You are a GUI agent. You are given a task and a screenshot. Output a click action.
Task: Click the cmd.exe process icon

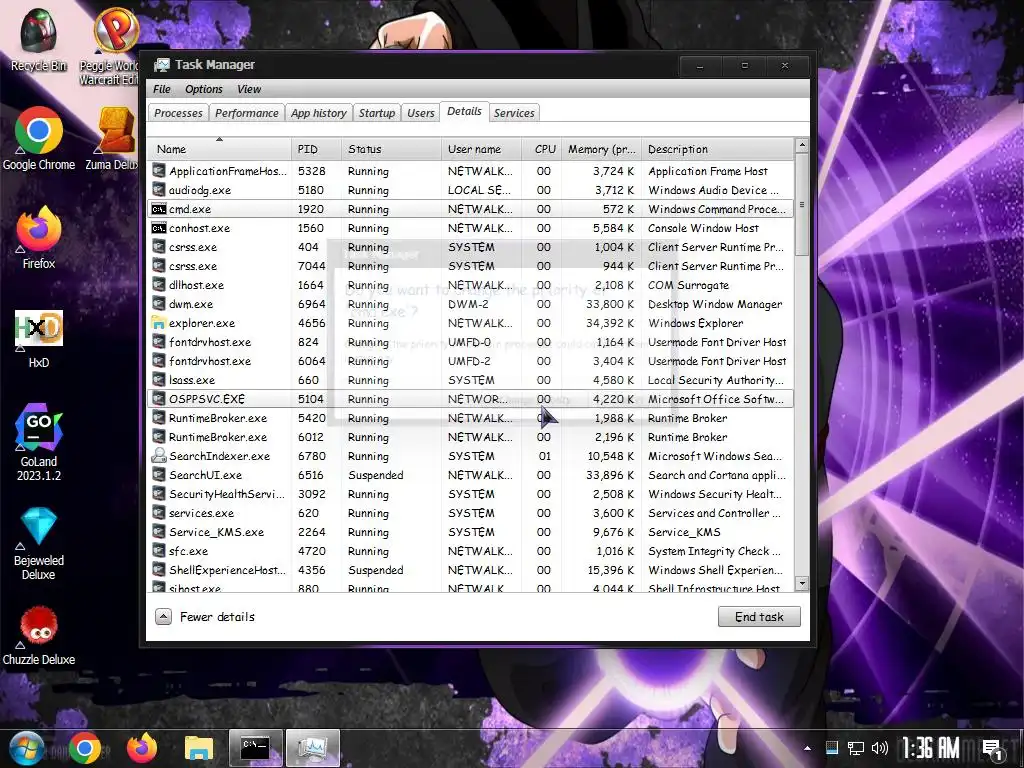pyautogui.click(x=159, y=209)
